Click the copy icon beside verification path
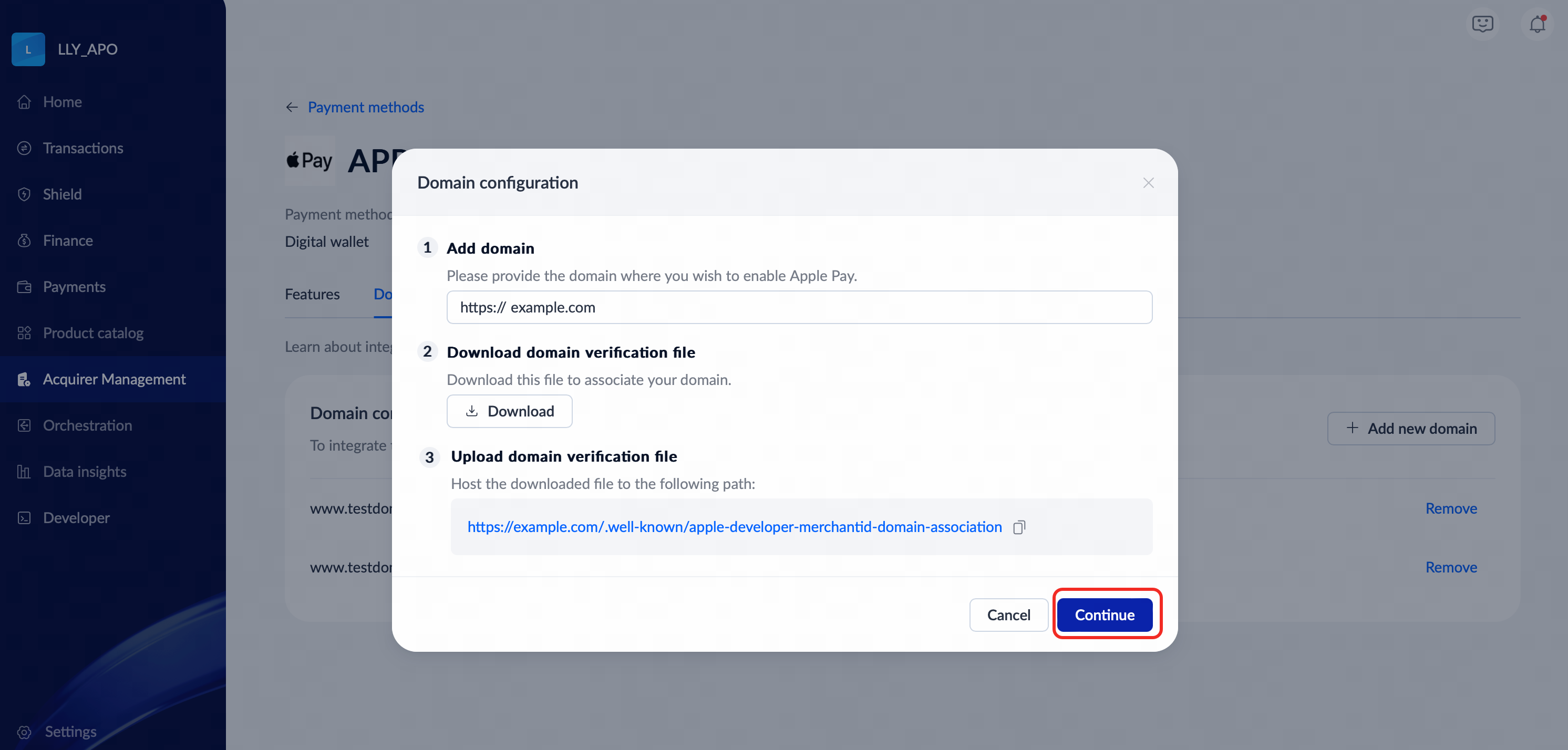The image size is (1568, 750). (1019, 527)
